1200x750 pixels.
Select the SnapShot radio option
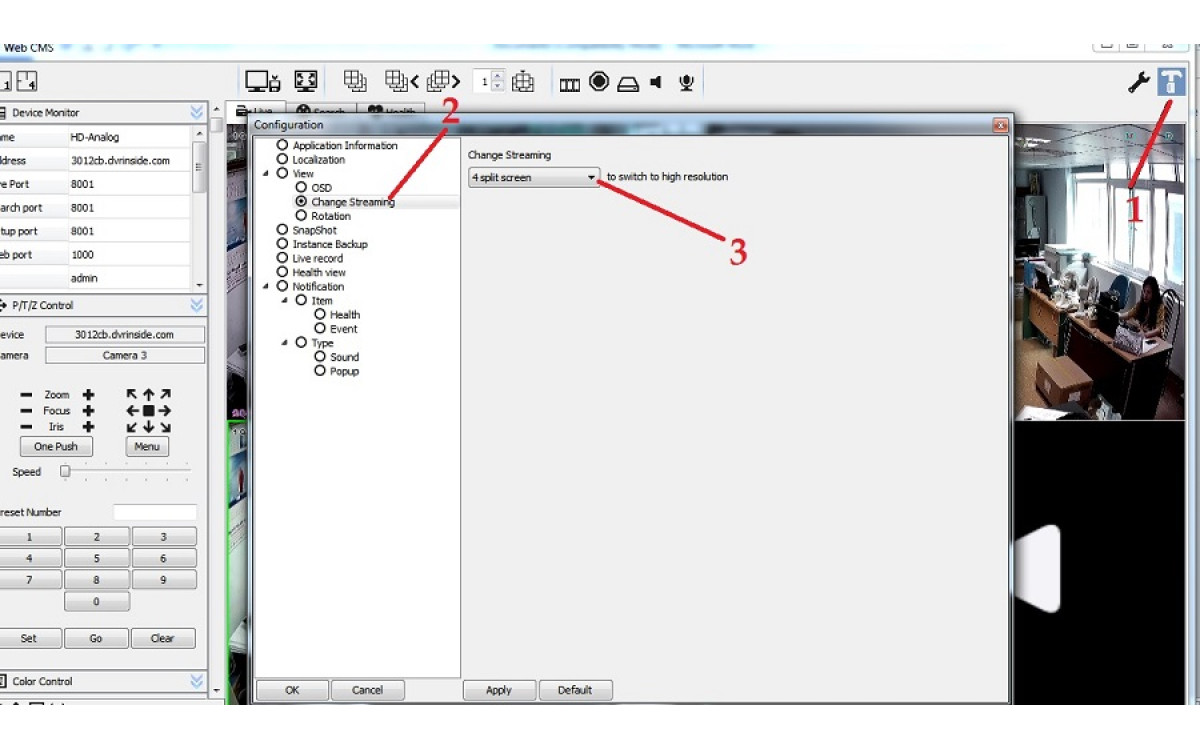(x=283, y=230)
